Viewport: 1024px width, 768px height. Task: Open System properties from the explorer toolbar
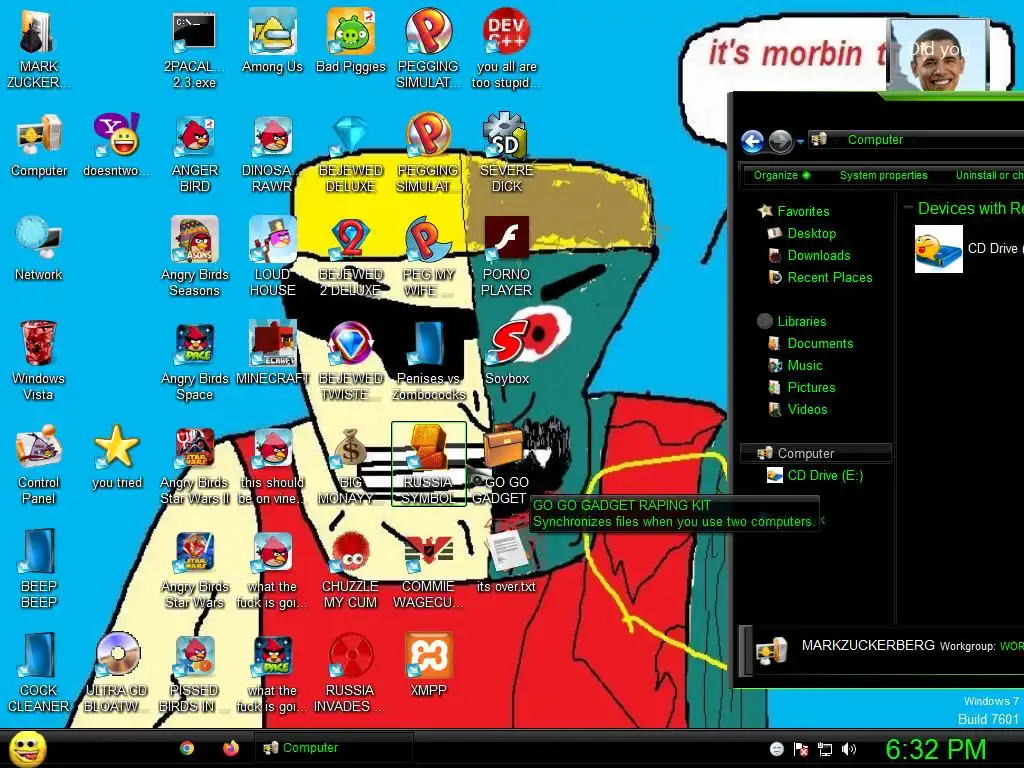tap(884, 175)
